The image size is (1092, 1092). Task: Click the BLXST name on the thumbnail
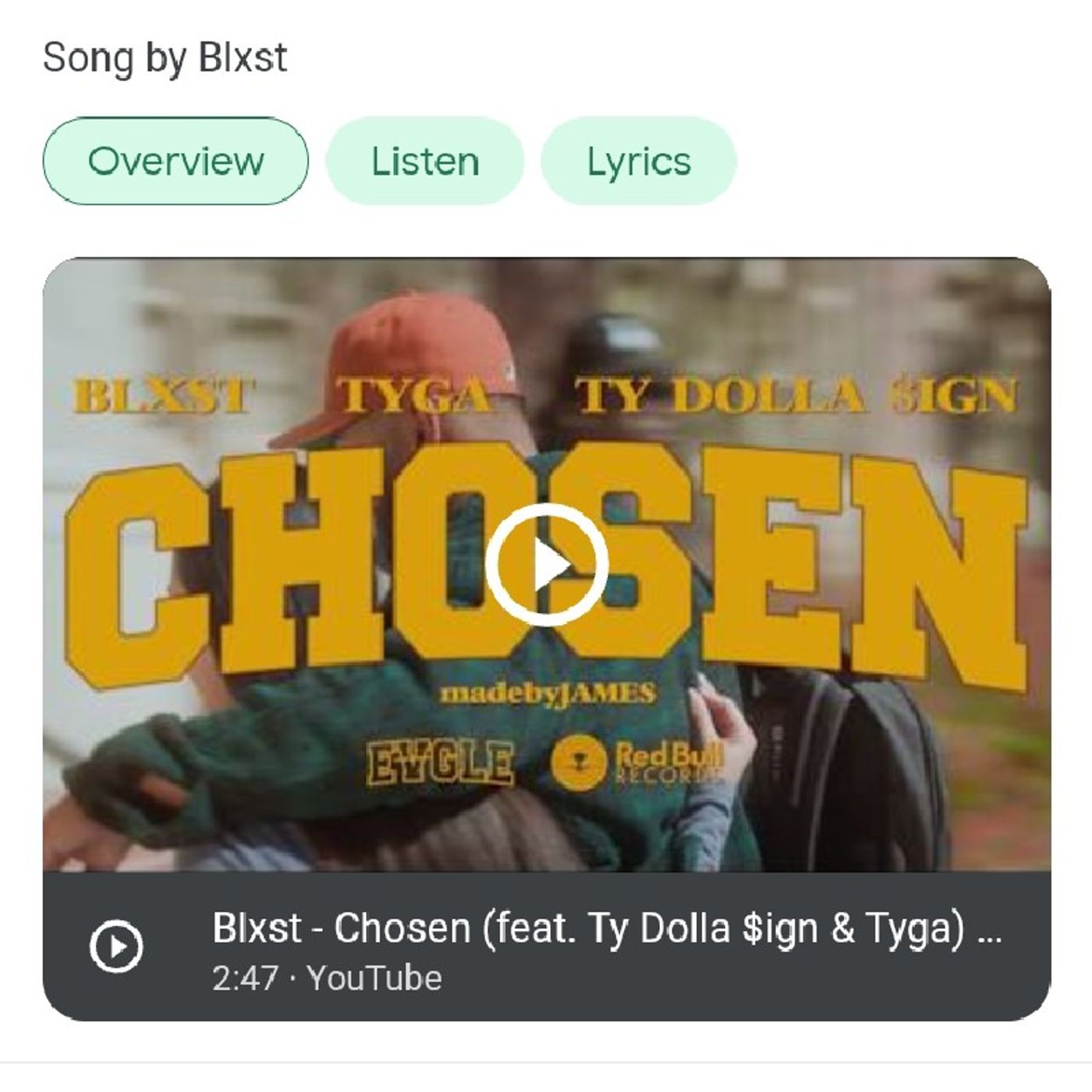click(x=164, y=395)
